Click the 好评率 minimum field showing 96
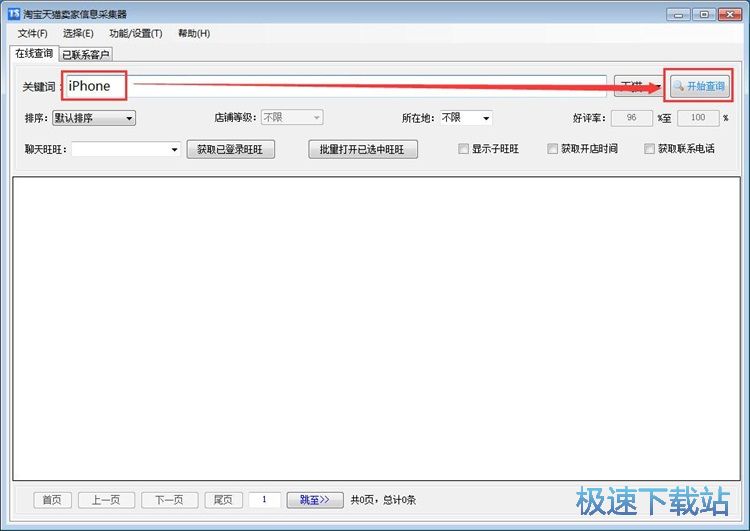The image size is (750, 531). 631,118
